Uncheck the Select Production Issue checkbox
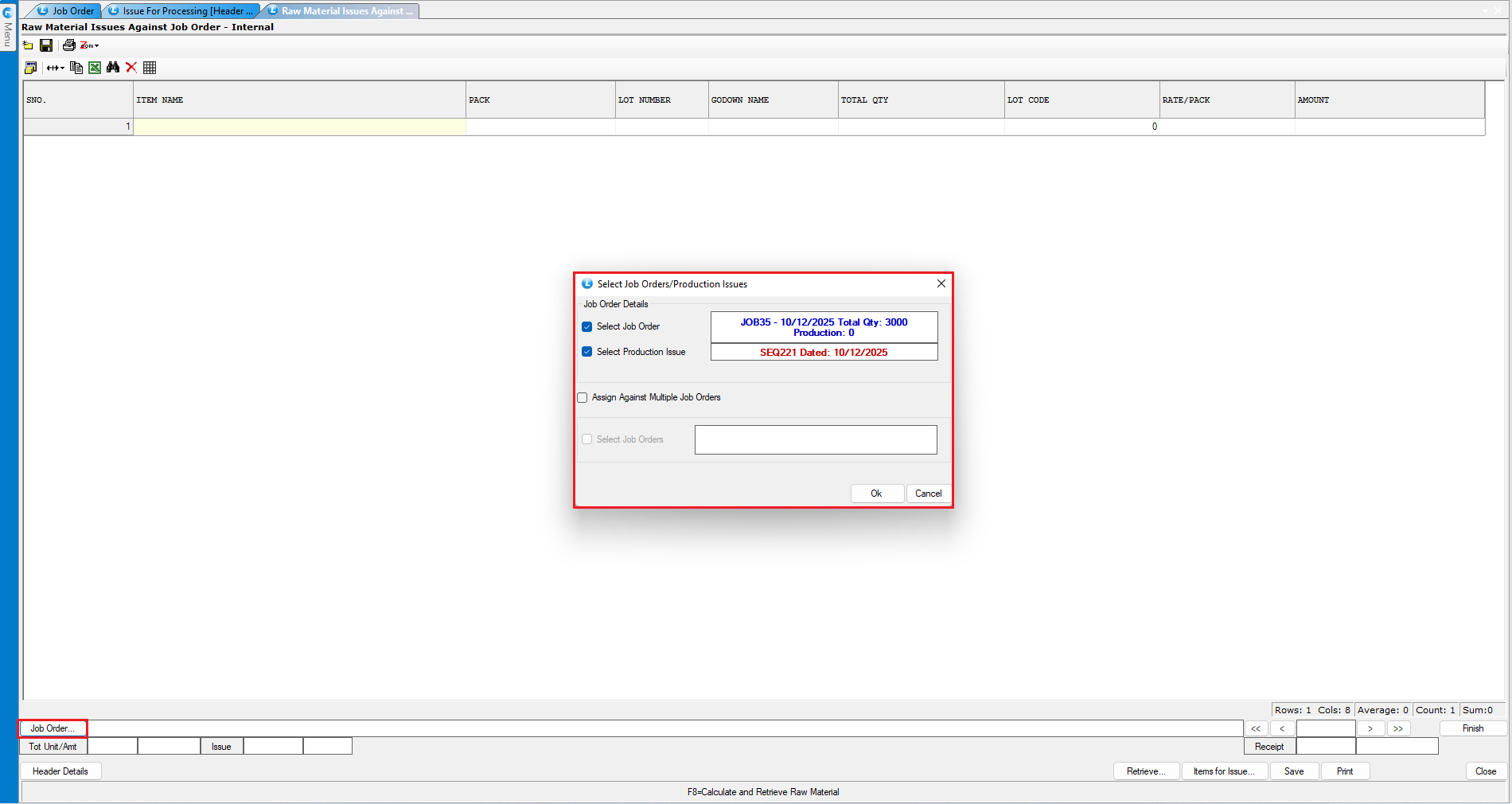Image resolution: width=1512 pixels, height=804 pixels. pos(587,352)
